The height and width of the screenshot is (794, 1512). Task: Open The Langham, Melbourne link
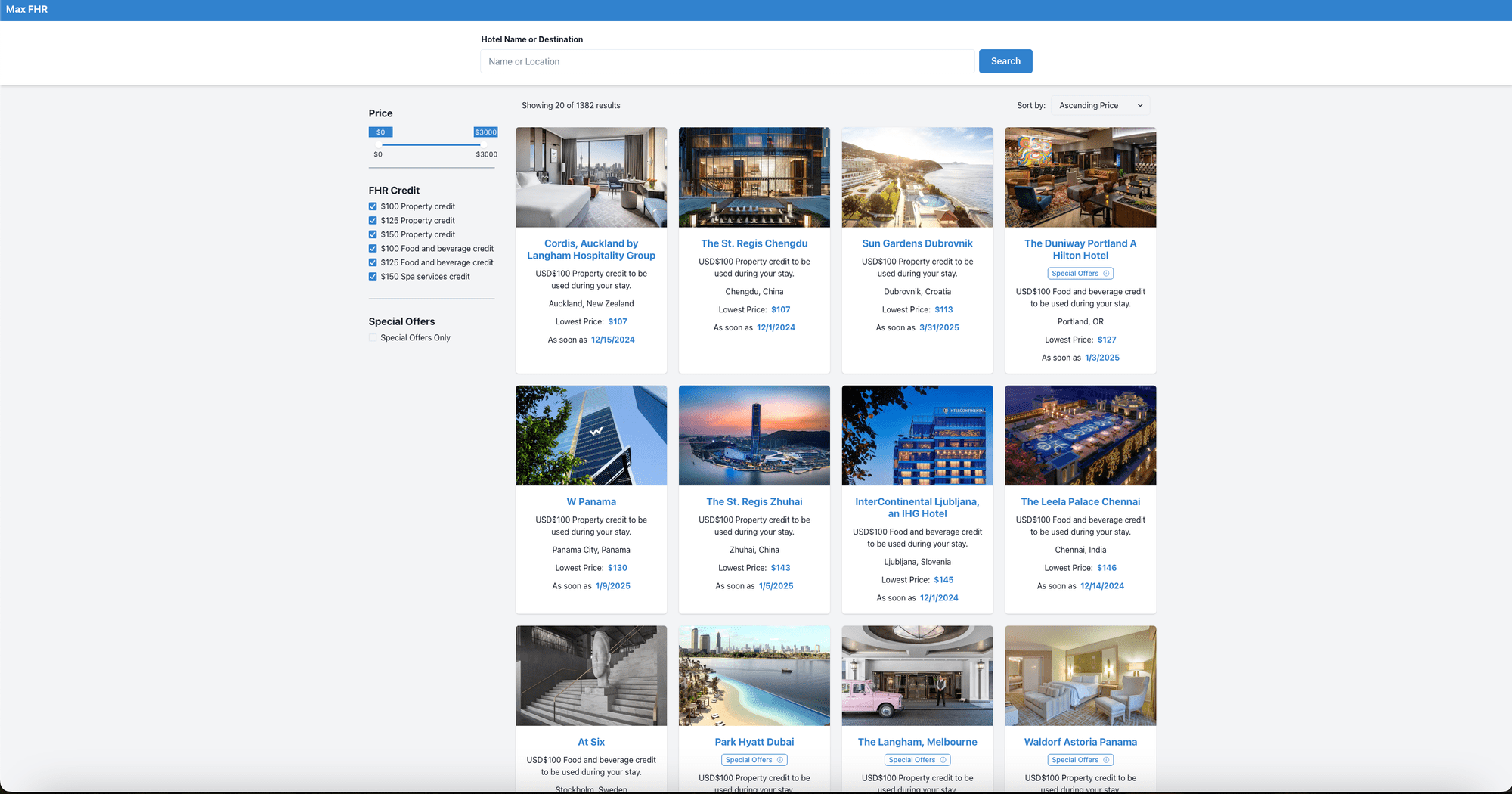coord(917,743)
